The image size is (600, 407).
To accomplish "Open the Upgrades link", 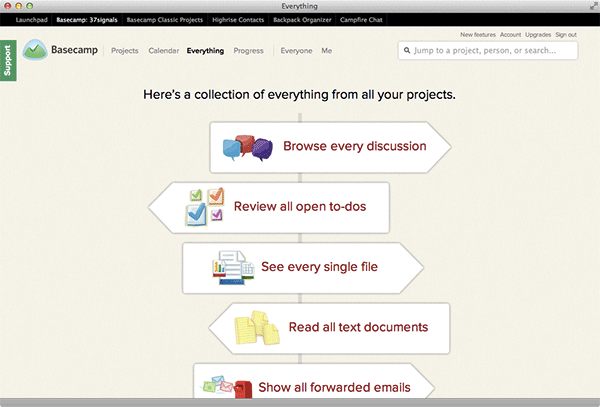I will (538, 34).
